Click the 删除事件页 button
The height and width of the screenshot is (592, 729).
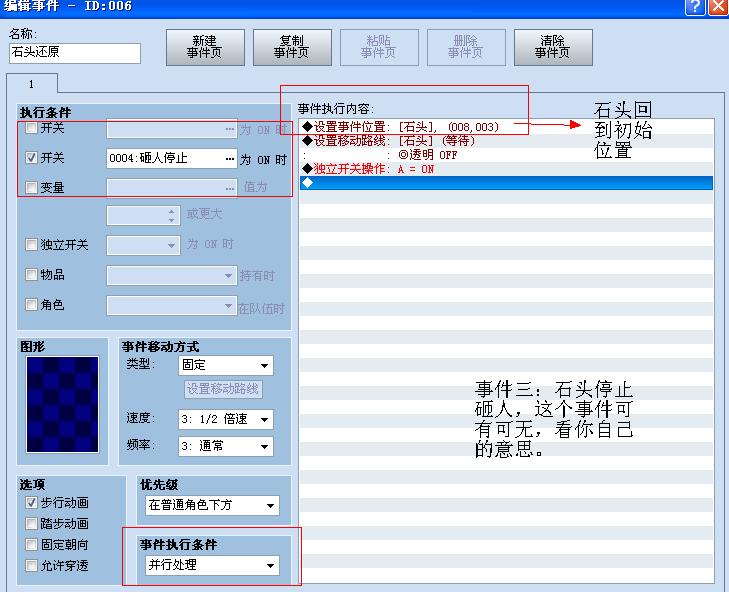[x=466, y=47]
